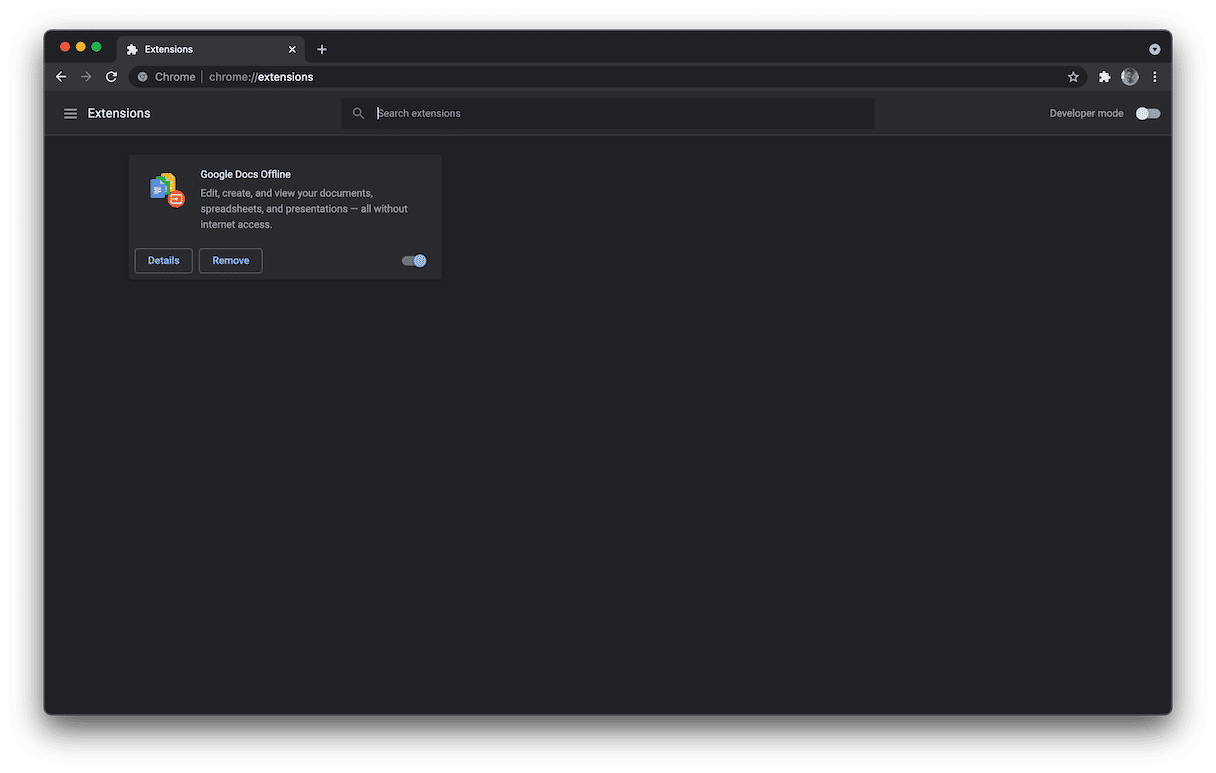This screenshot has width=1216, height=773.
Task: Open the Extensions puzzle-piece toolbar icon
Action: [1104, 77]
